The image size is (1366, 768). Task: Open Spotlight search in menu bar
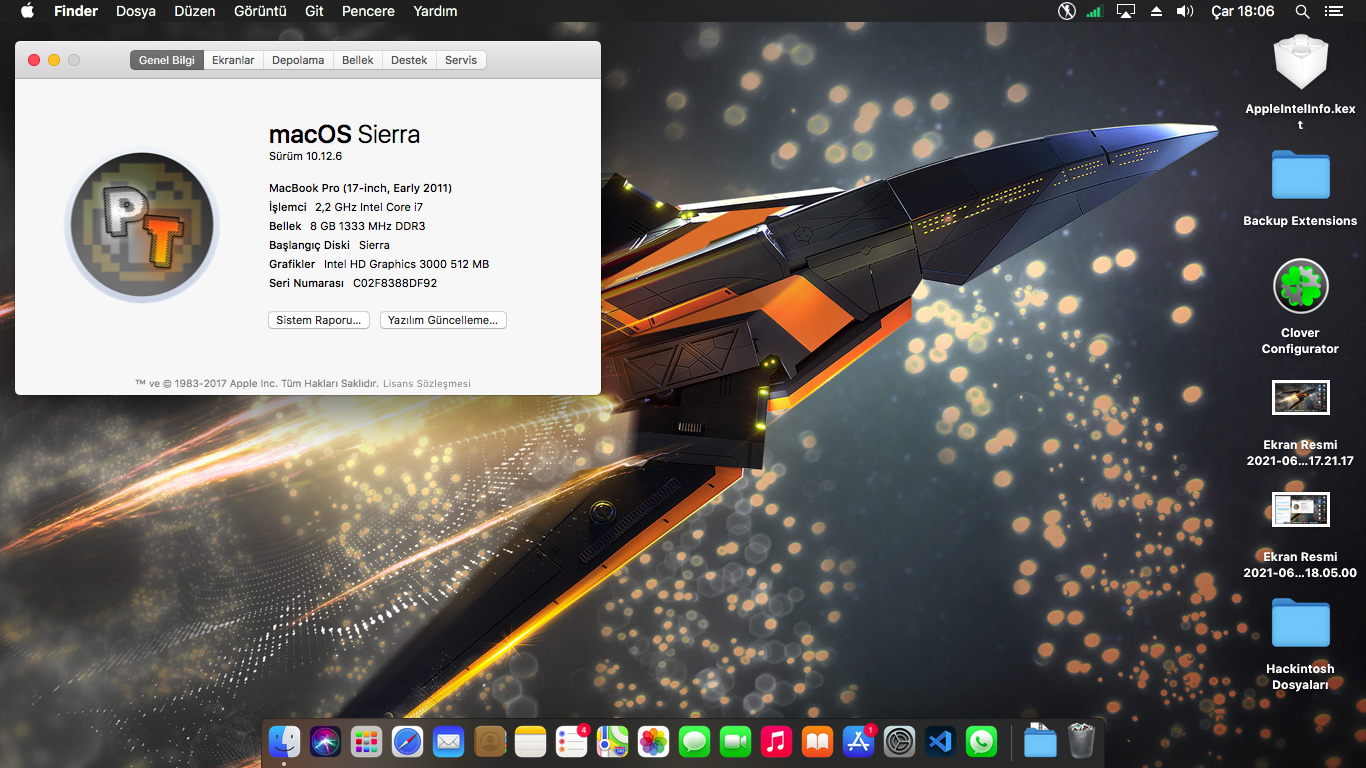pyautogui.click(x=1302, y=11)
